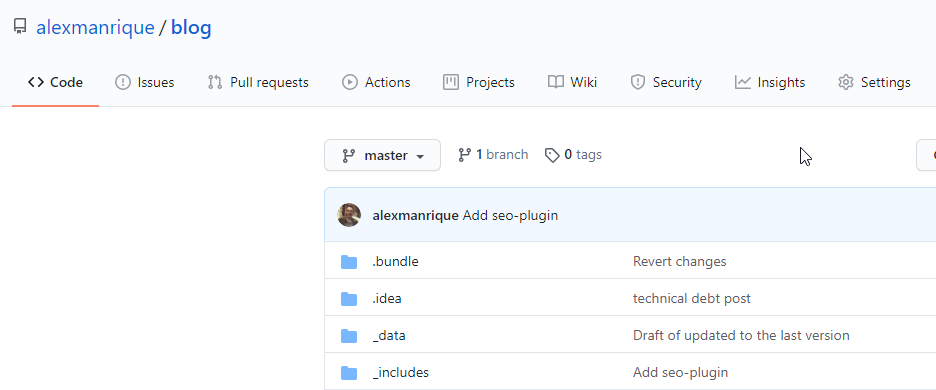Click the repository book icon beside alexmanrique

[x=20, y=26]
